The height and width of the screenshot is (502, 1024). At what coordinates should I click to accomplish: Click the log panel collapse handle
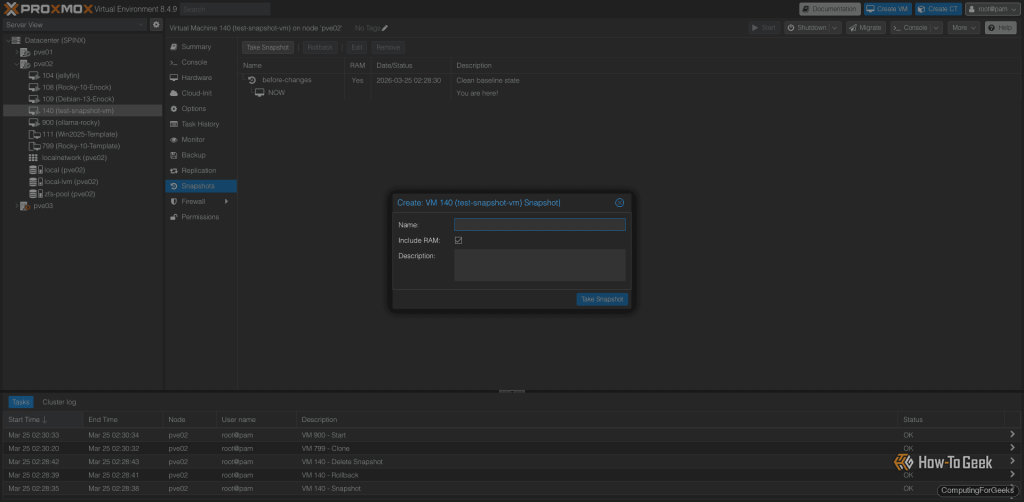[x=511, y=392]
